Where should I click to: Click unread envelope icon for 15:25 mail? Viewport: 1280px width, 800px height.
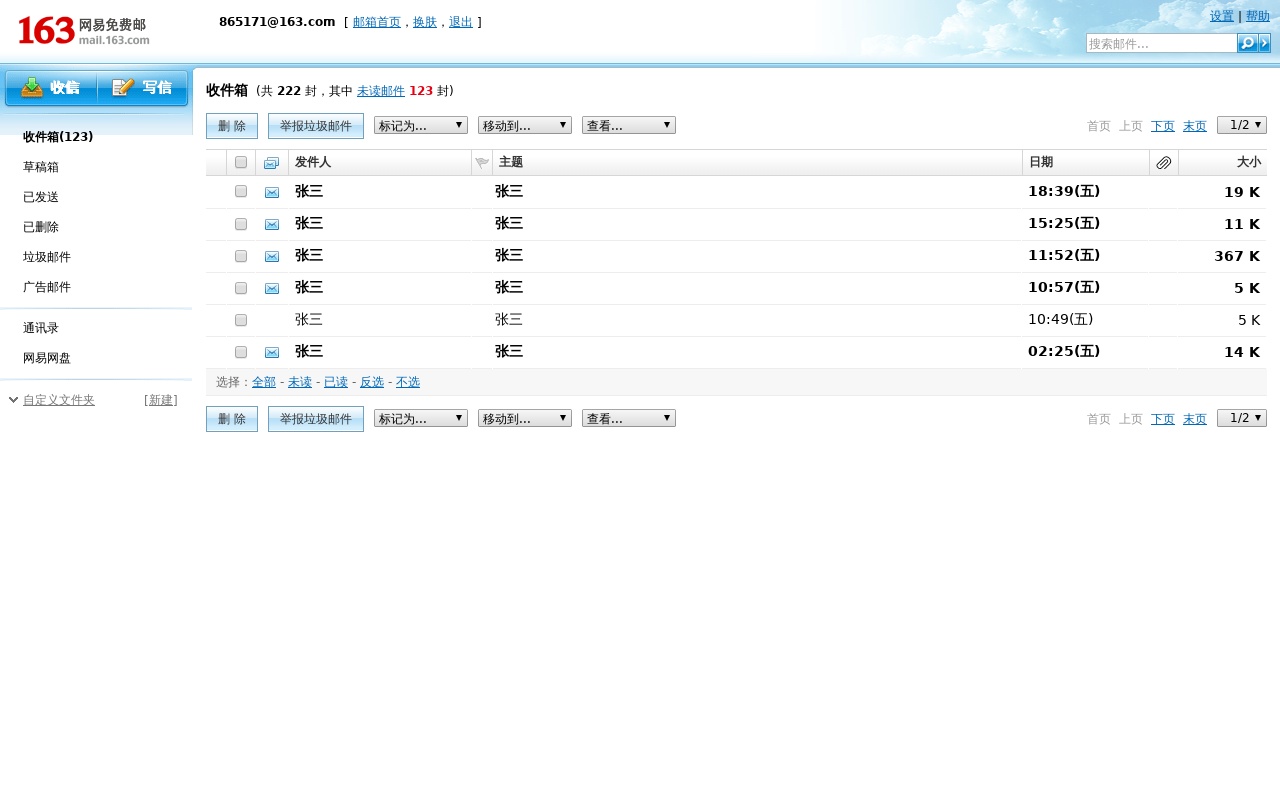point(272,224)
